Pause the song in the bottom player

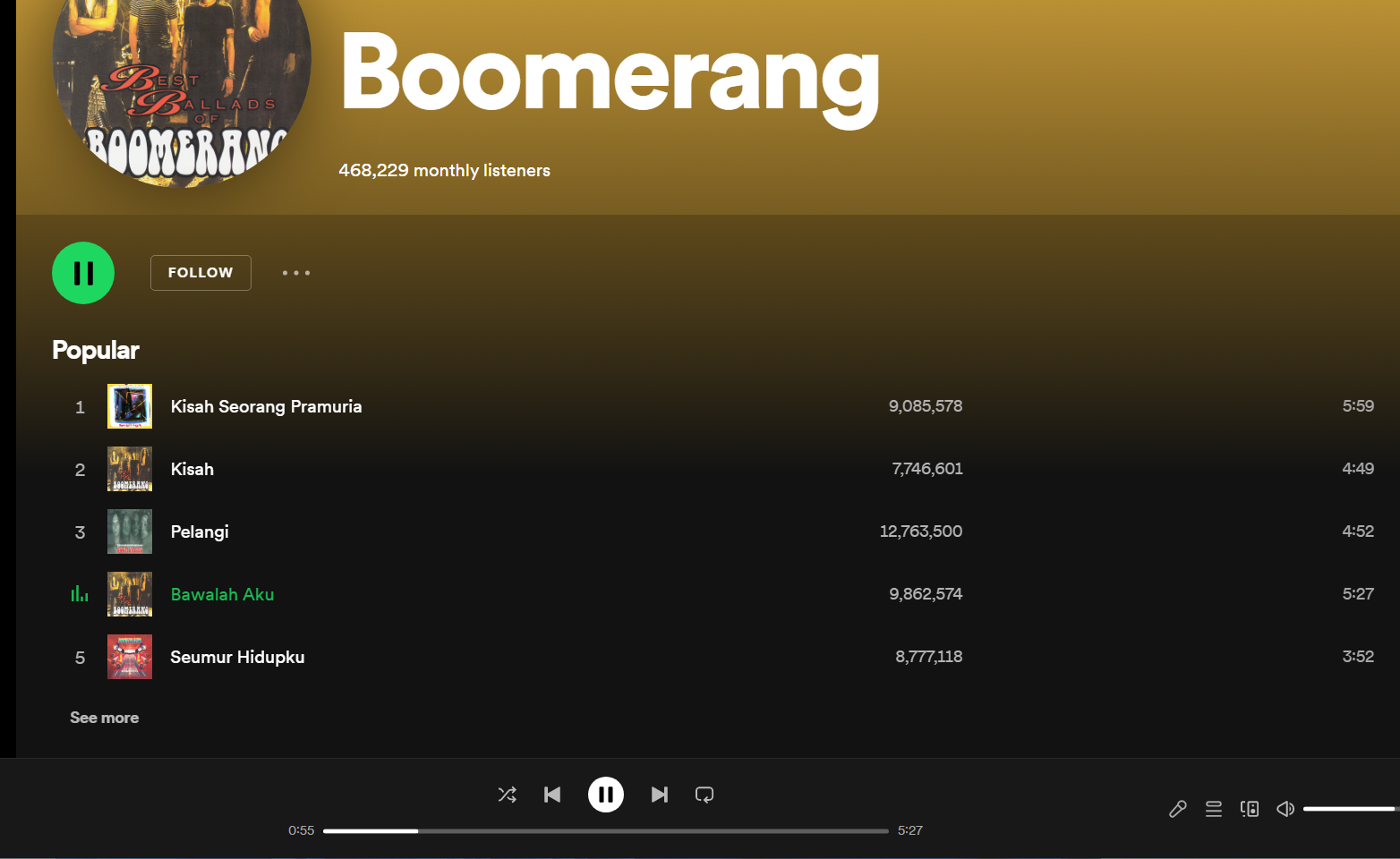(x=606, y=795)
